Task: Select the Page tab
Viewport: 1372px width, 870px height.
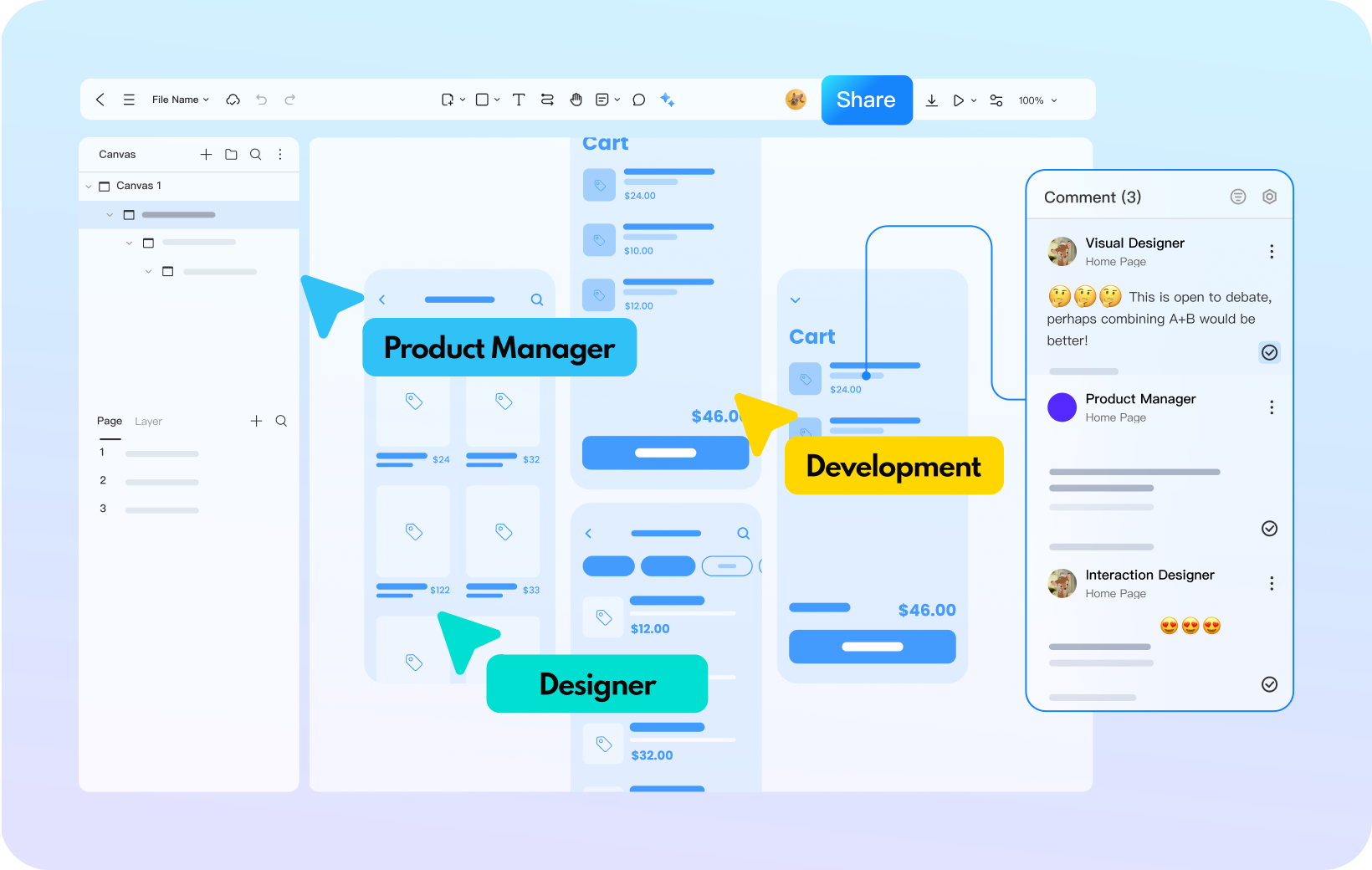Action: coord(110,421)
